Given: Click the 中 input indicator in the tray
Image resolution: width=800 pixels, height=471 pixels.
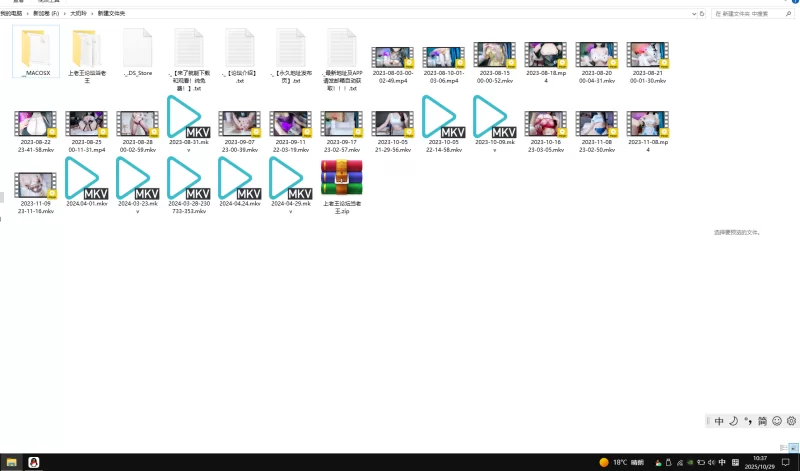Looking at the screenshot, I should pos(722,462).
